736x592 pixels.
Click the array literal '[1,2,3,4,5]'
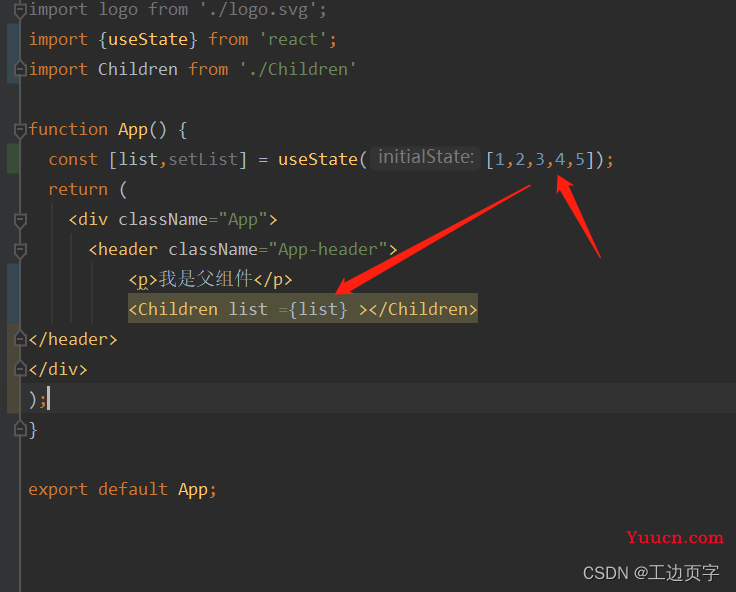point(540,160)
